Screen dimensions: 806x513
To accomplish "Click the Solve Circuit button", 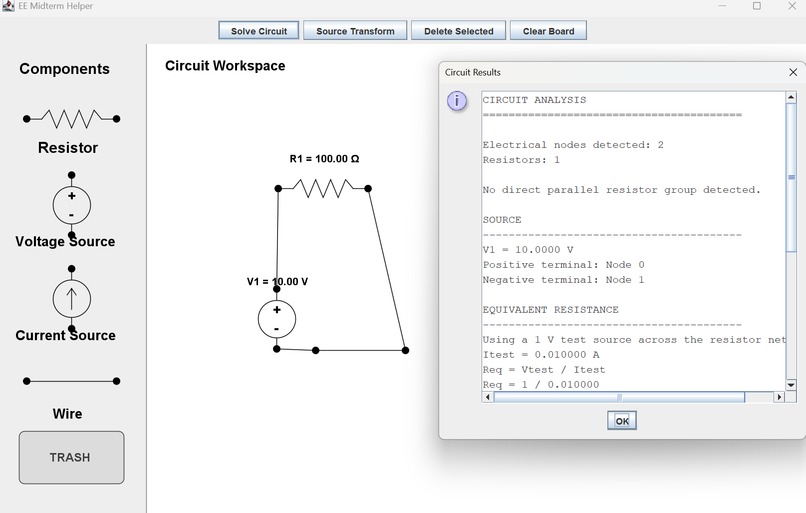I will pyautogui.click(x=259, y=31).
